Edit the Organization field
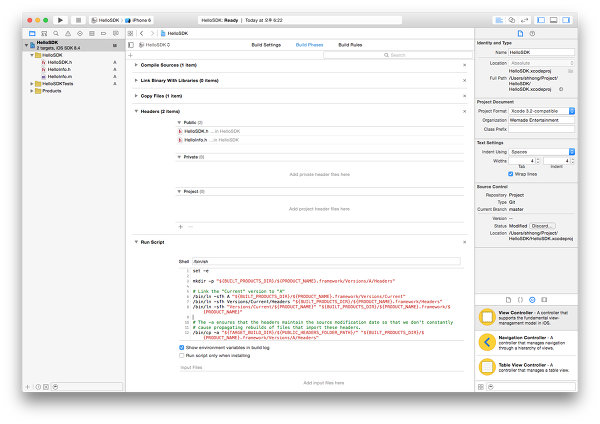The image size is (600, 424). click(x=541, y=120)
